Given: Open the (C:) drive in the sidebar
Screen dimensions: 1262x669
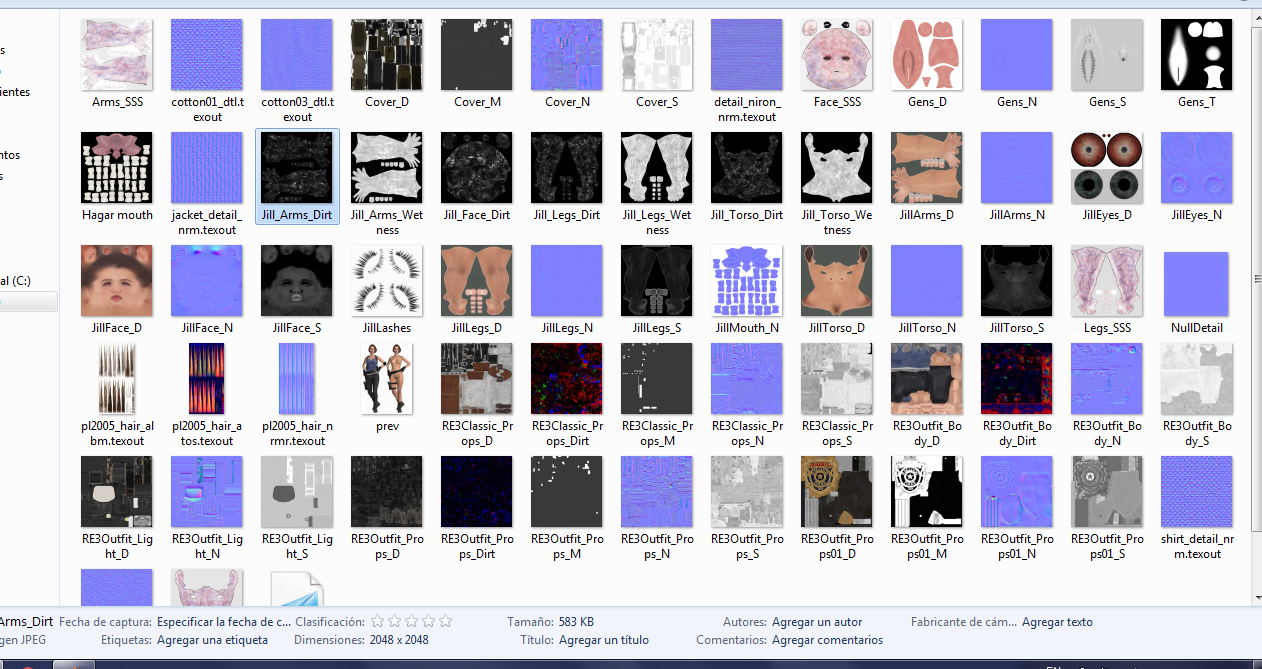Looking at the screenshot, I should pyautogui.click(x=15, y=281).
